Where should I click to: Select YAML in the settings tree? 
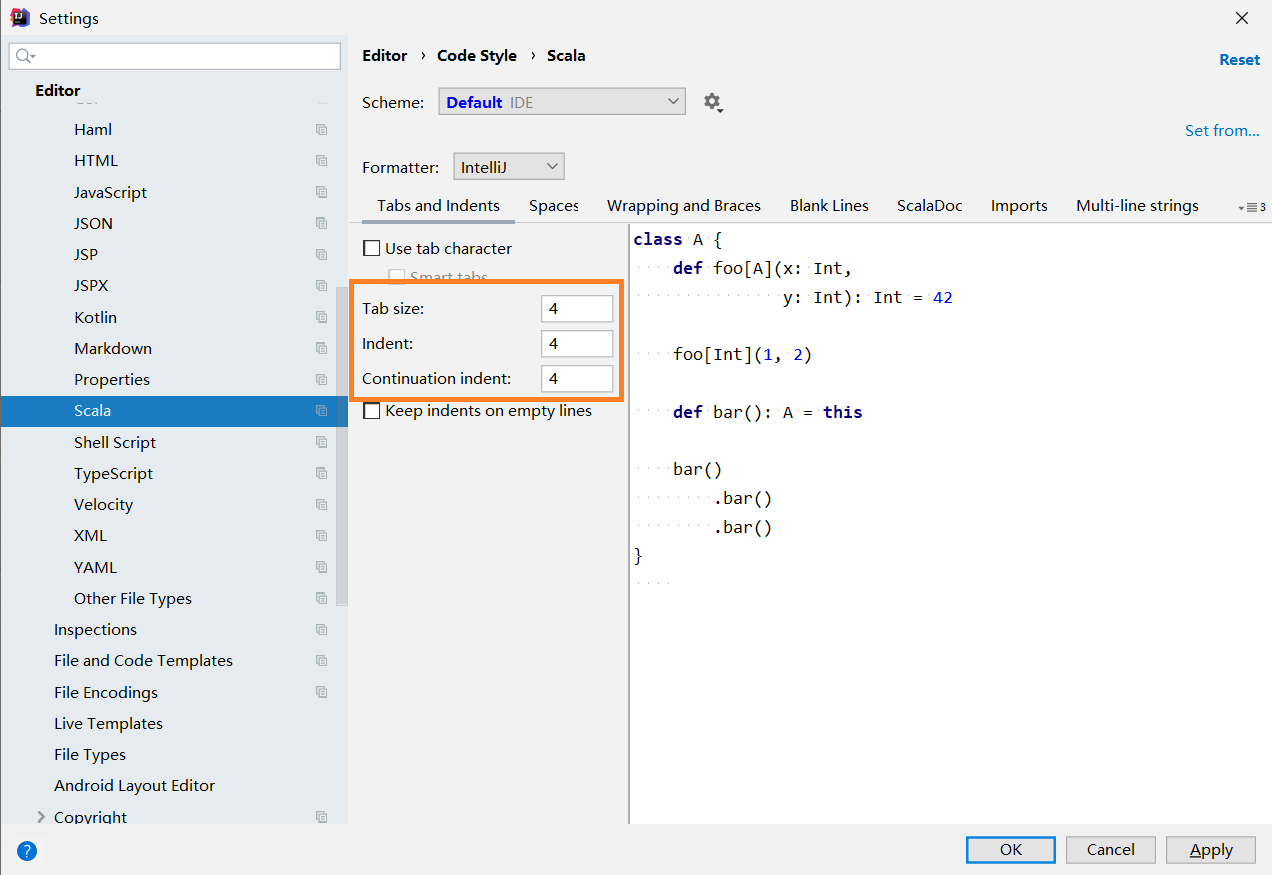[x=95, y=567]
